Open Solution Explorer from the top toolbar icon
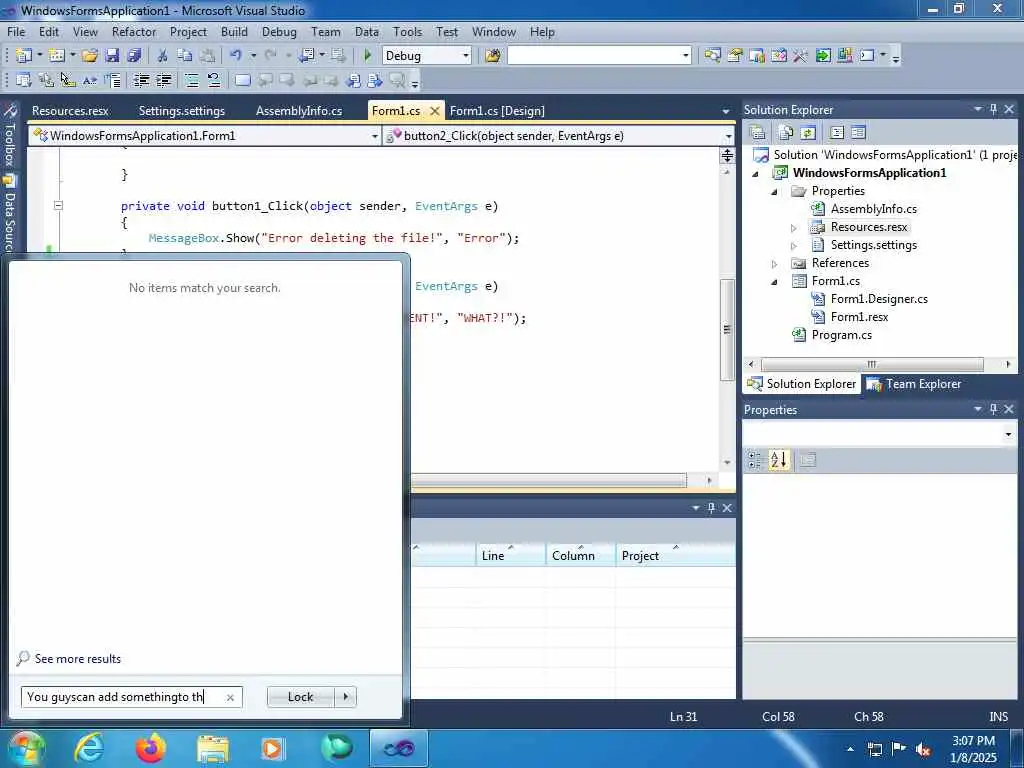Image resolution: width=1024 pixels, height=768 pixels. click(x=712, y=56)
